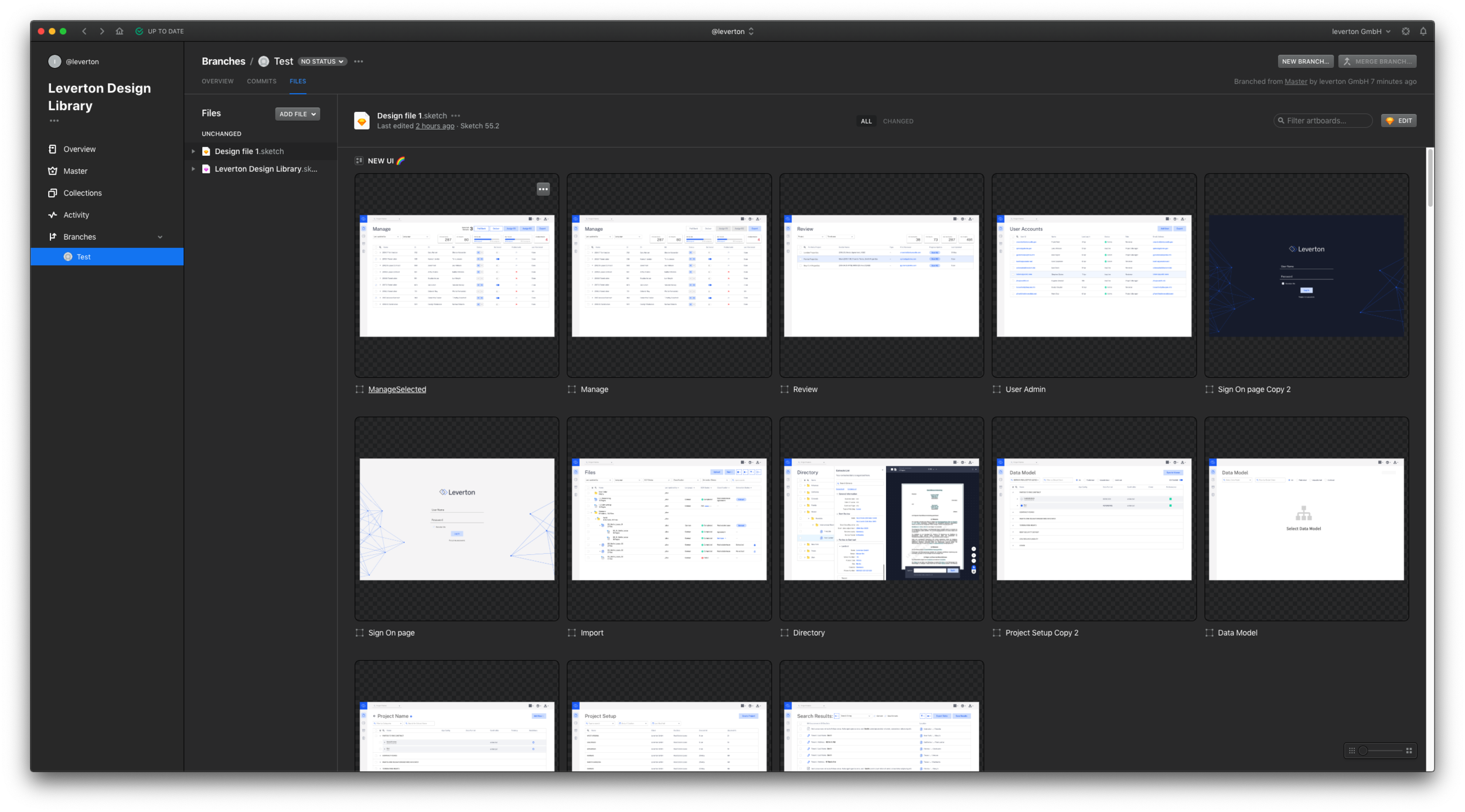The width and height of the screenshot is (1465, 812).
Task: Switch to the Commits tab
Action: pyautogui.click(x=261, y=81)
